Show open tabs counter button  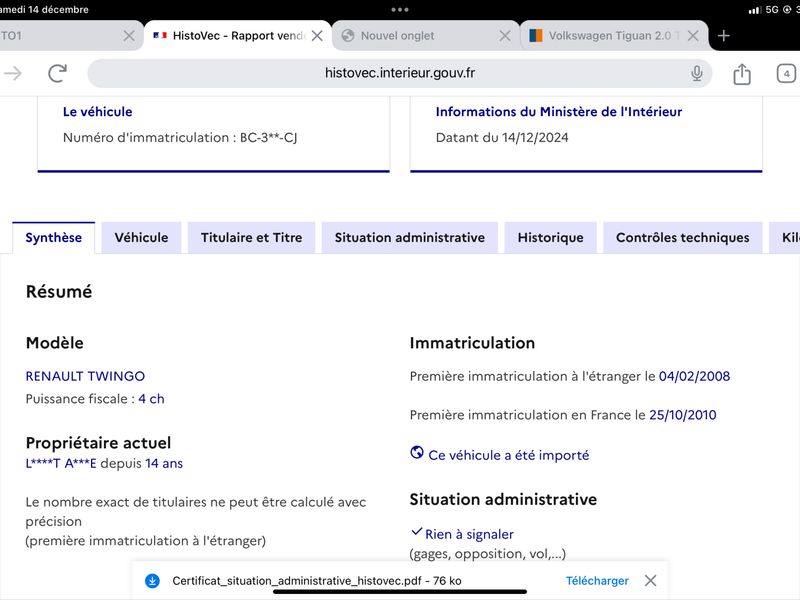[x=786, y=73]
